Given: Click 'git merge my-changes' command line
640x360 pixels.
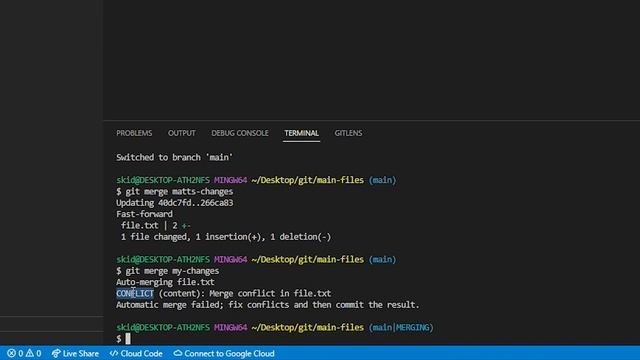Looking at the screenshot, I should click(x=168, y=271).
